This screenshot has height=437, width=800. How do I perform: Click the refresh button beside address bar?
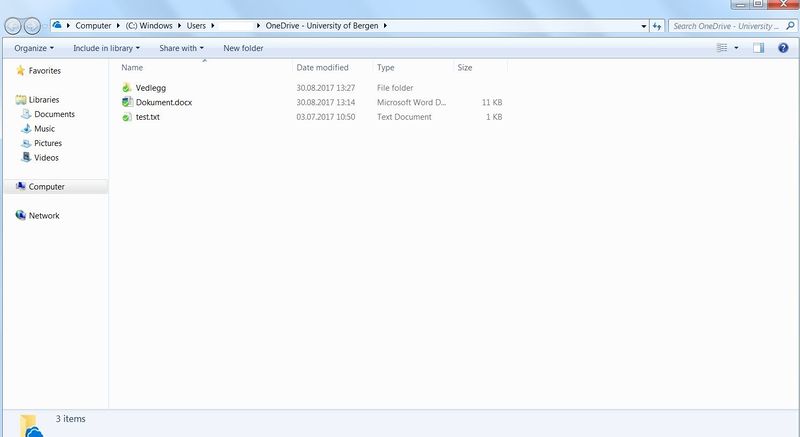coord(657,26)
